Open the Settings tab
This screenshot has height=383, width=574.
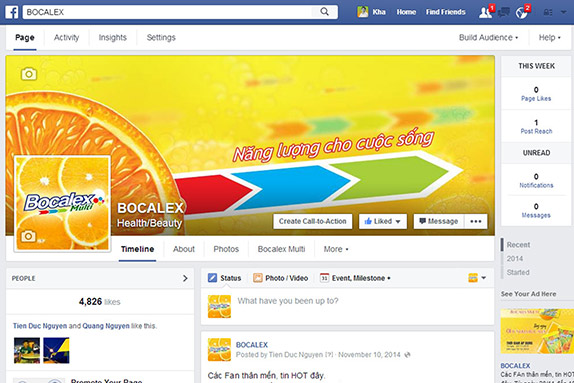point(161,37)
